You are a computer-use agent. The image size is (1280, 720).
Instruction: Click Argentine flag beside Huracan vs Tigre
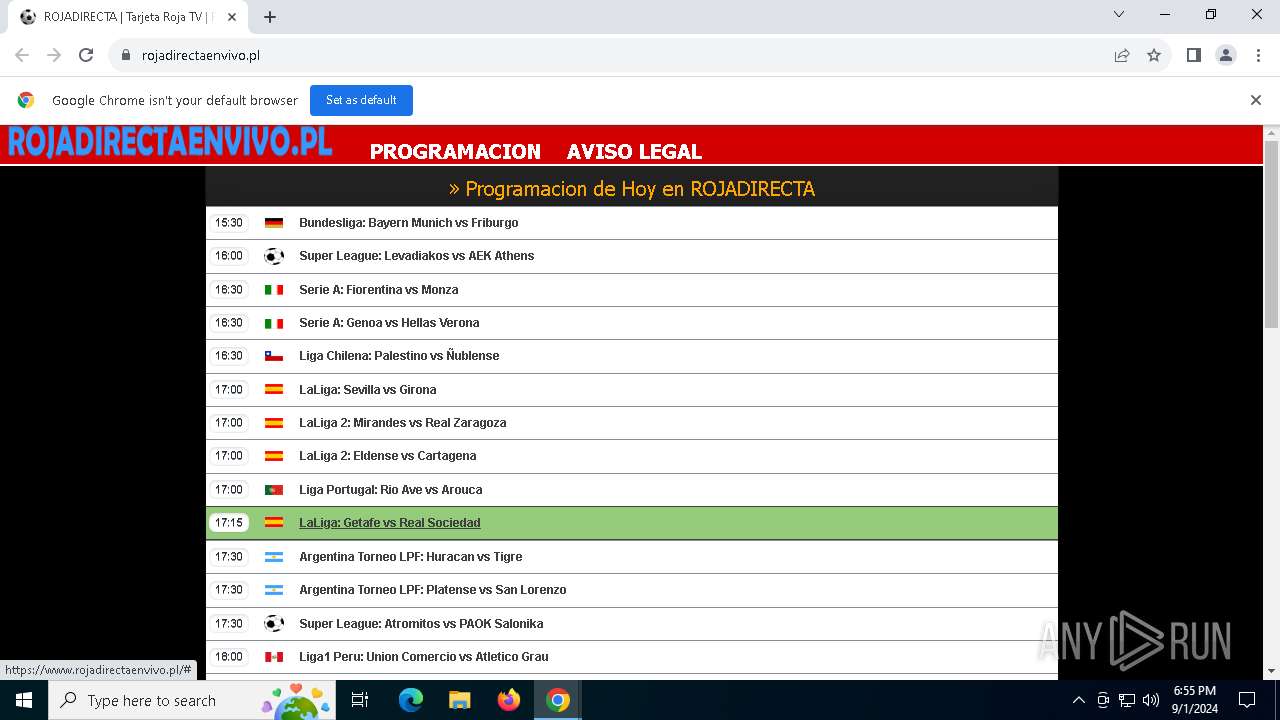(x=274, y=557)
